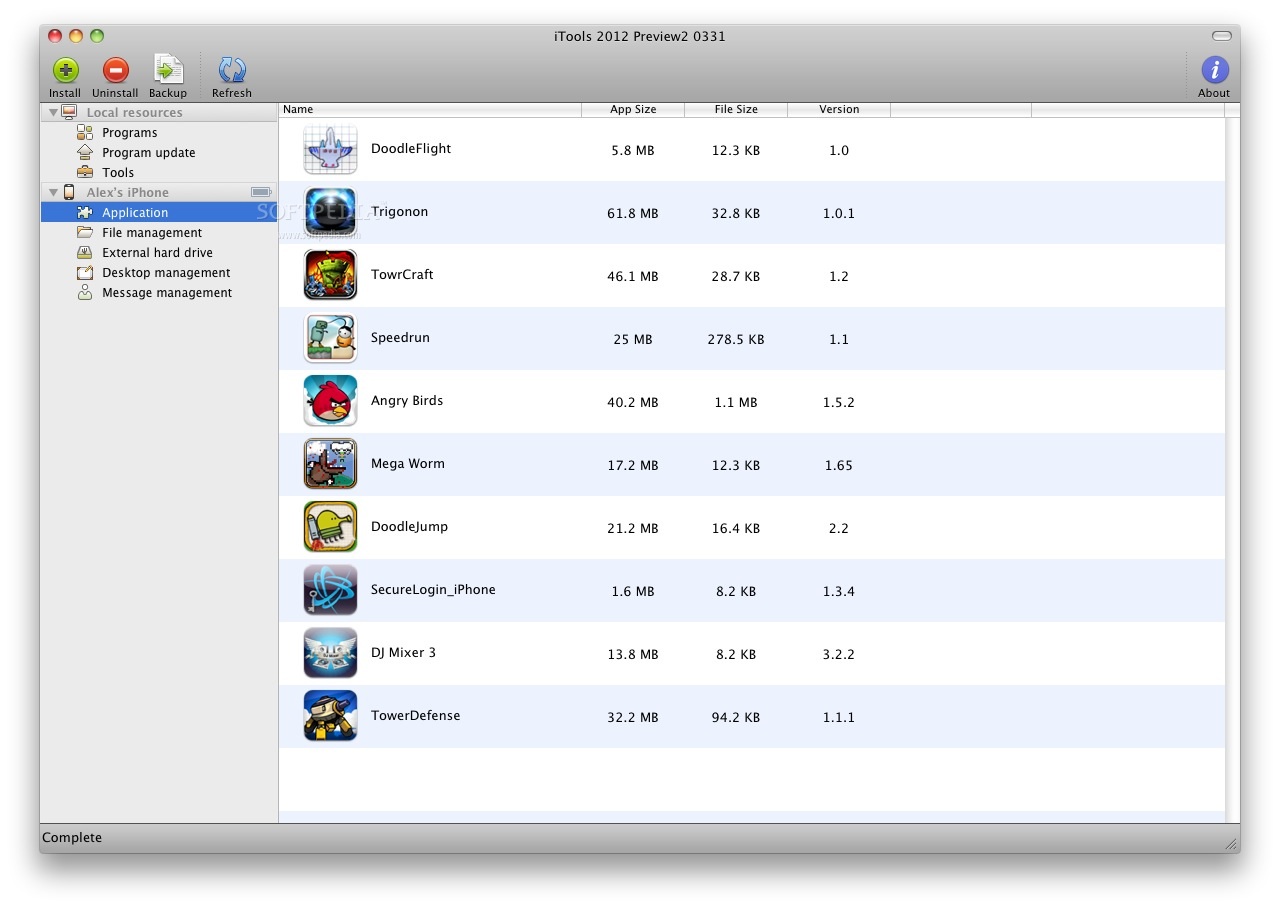The width and height of the screenshot is (1280, 908).
Task: Select the TowerDefense app name
Action: 415,715
